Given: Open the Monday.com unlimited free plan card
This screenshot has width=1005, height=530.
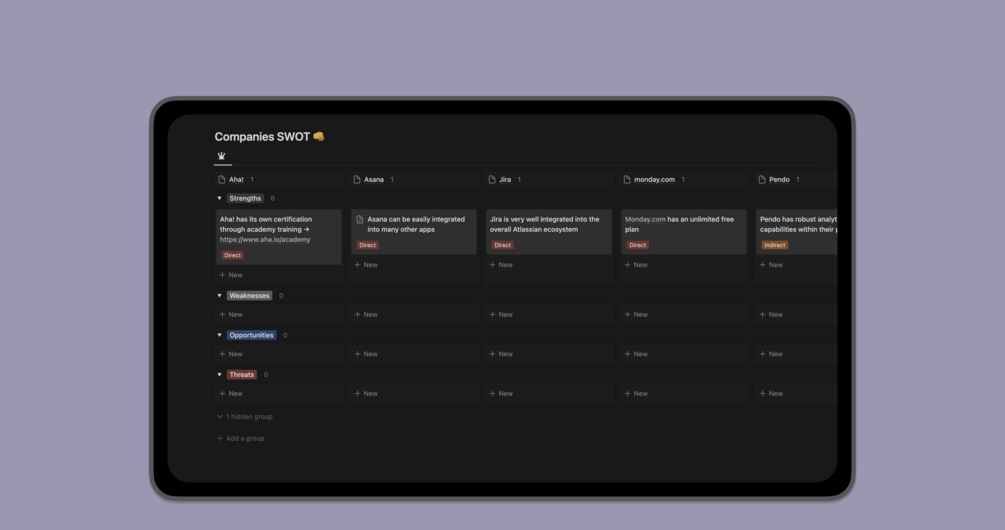Looking at the screenshot, I should click(684, 231).
